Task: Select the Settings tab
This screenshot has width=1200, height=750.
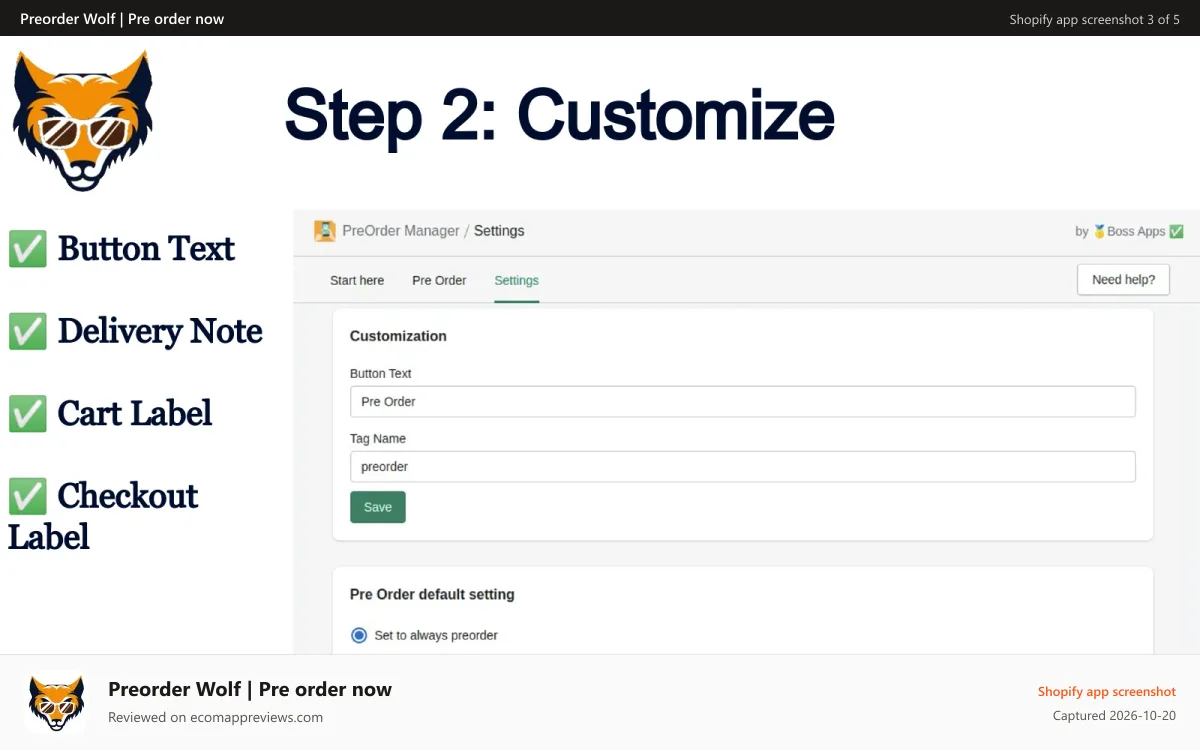Action: (x=516, y=281)
